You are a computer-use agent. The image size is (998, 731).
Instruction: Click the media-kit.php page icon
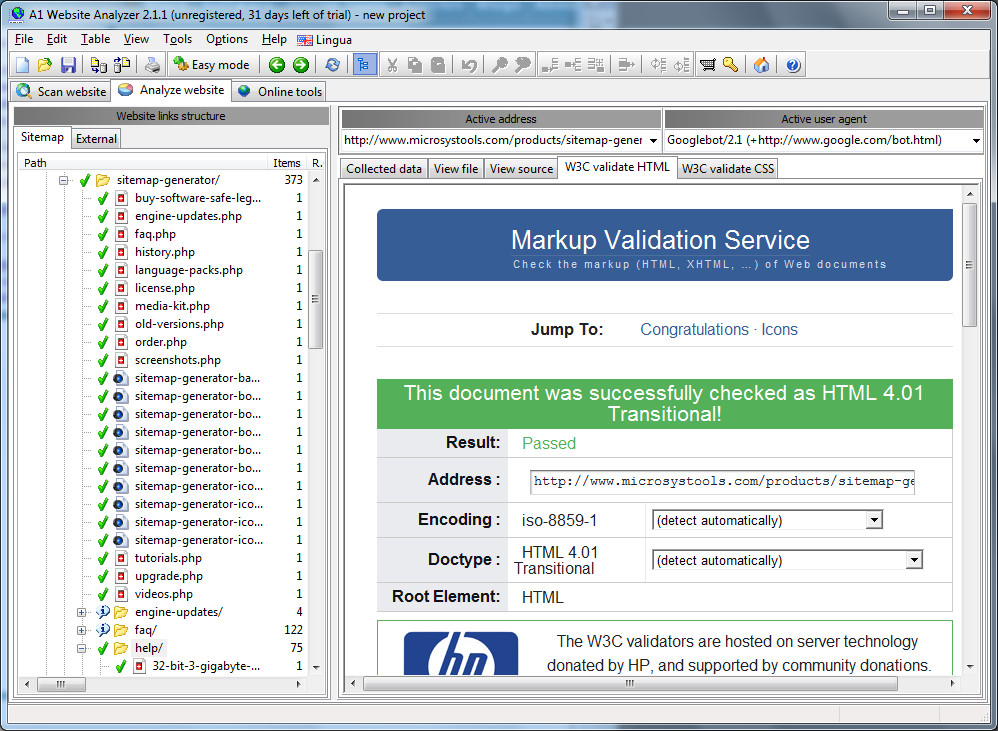(121, 307)
